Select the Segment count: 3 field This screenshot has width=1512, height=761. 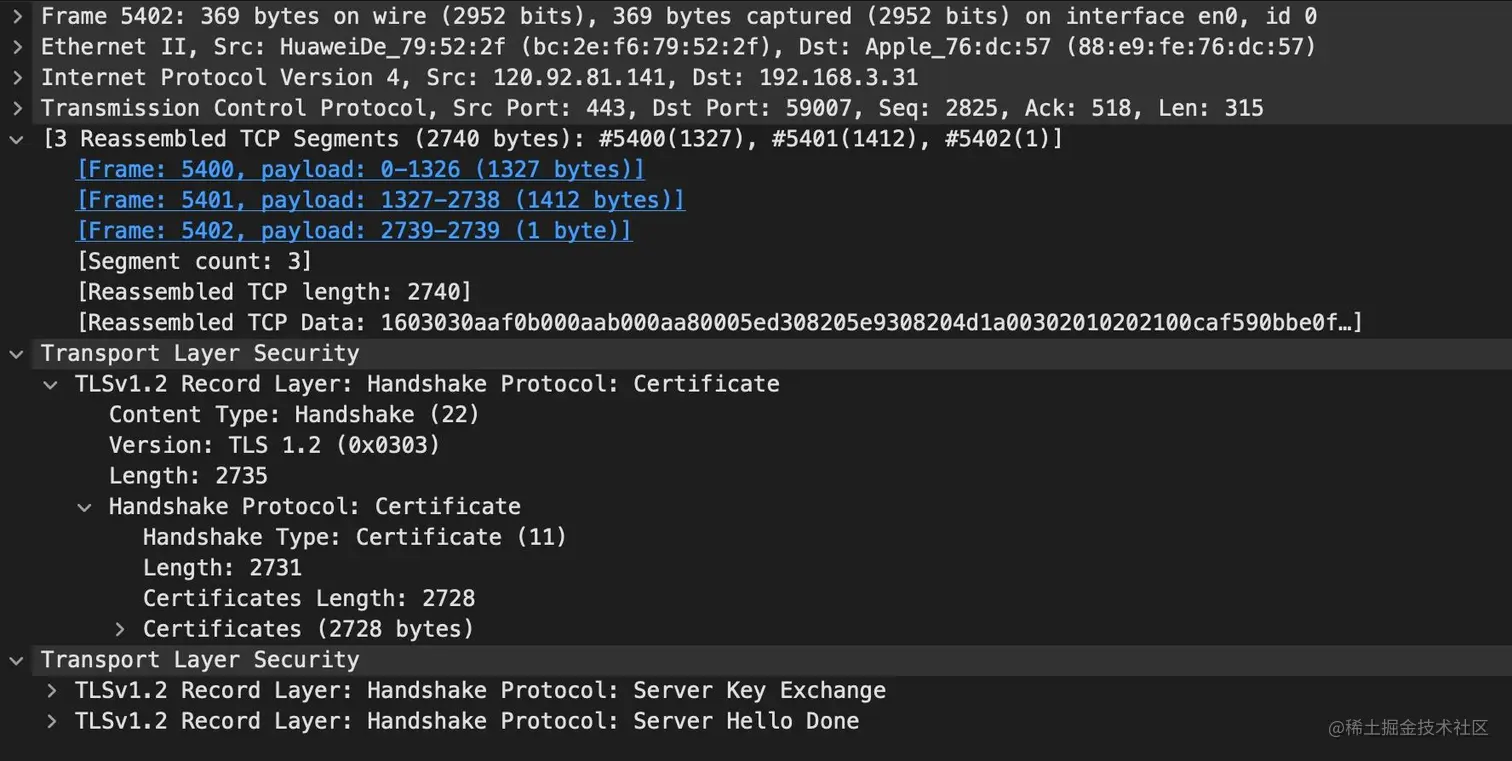click(194, 260)
